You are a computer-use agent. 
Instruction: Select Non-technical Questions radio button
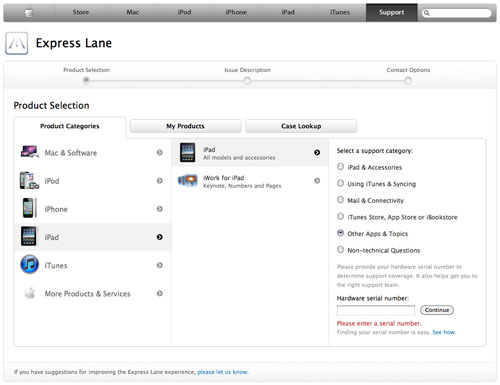click(340, 249)
